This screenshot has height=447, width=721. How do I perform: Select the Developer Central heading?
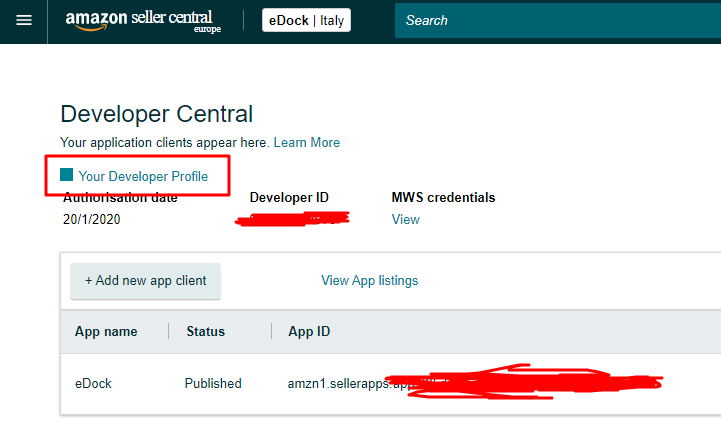(157, 114)
